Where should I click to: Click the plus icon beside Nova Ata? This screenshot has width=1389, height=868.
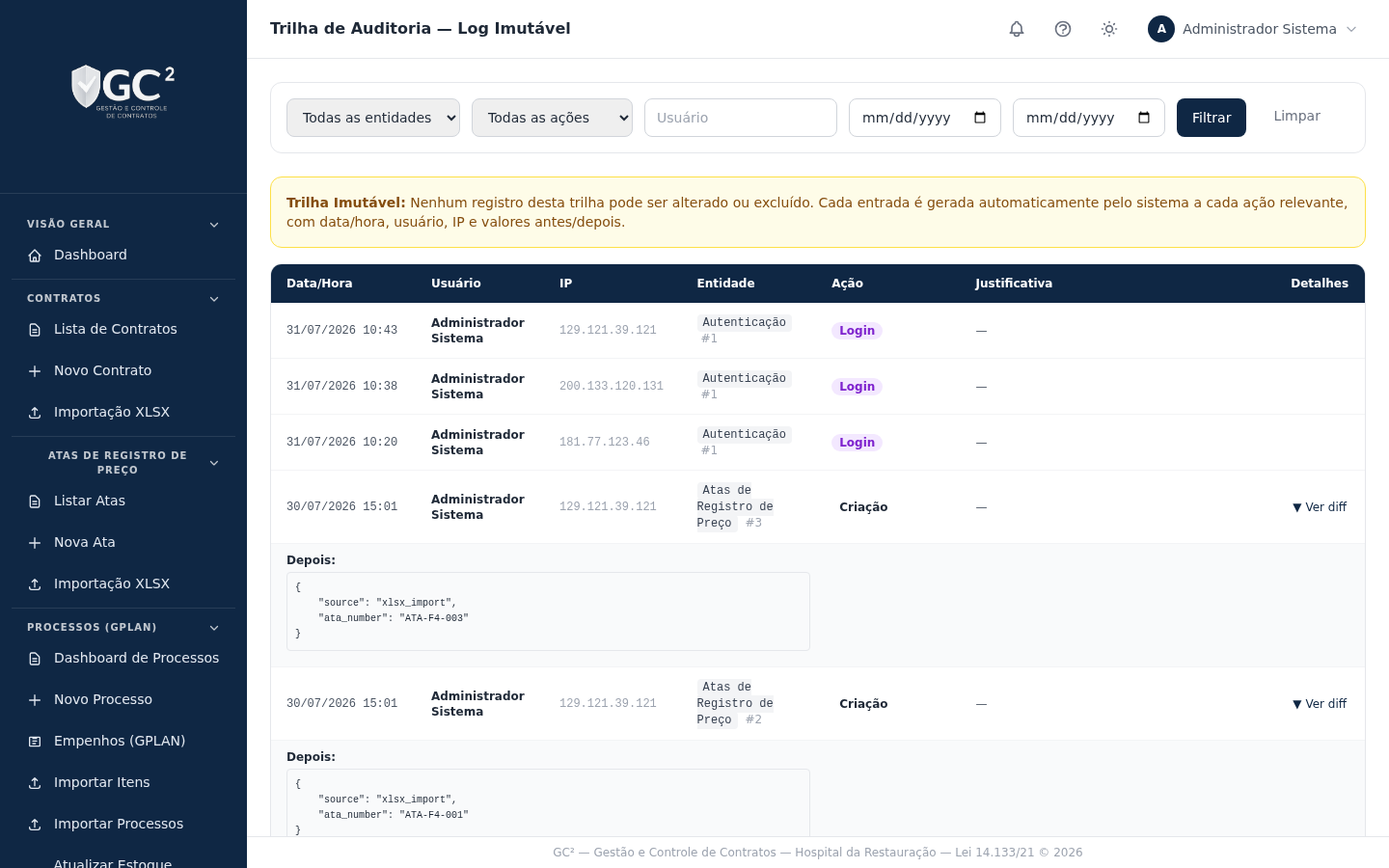[x=35, y=543]
